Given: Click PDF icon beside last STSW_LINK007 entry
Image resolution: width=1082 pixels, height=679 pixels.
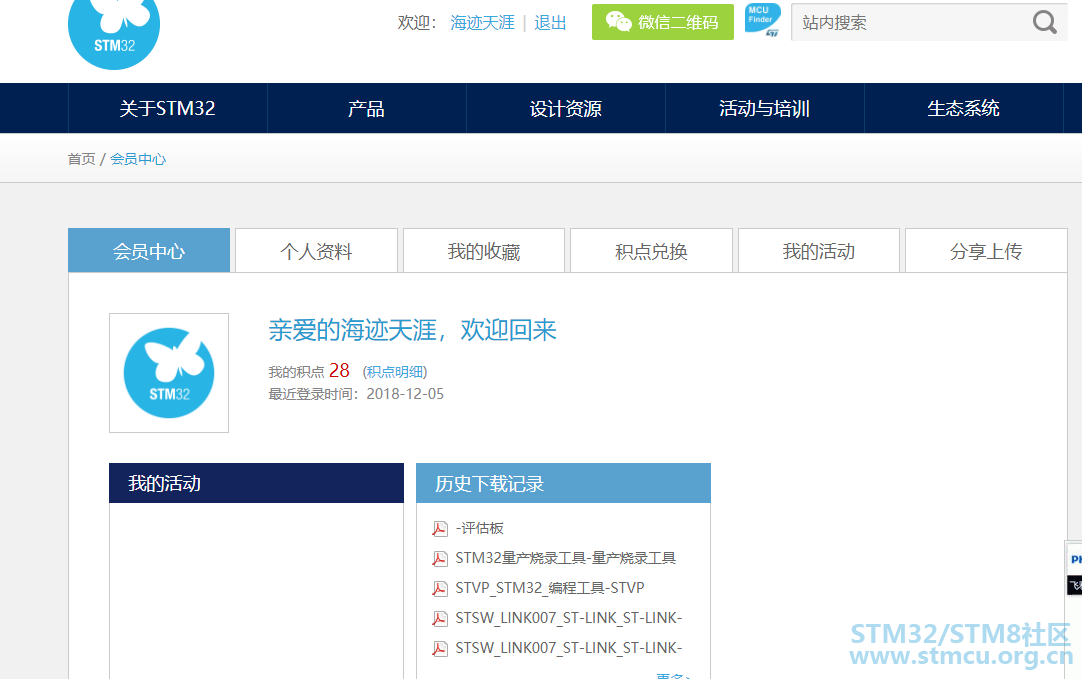Looking at the screenshot, I should 440,649.
